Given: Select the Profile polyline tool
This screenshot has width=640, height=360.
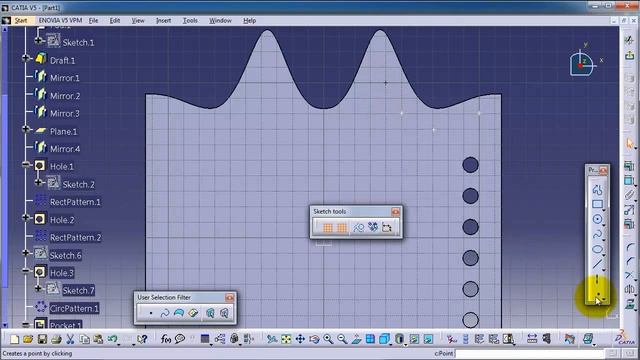Looking at the screenshot, I should pyautogui.click(x=597, y=190).
